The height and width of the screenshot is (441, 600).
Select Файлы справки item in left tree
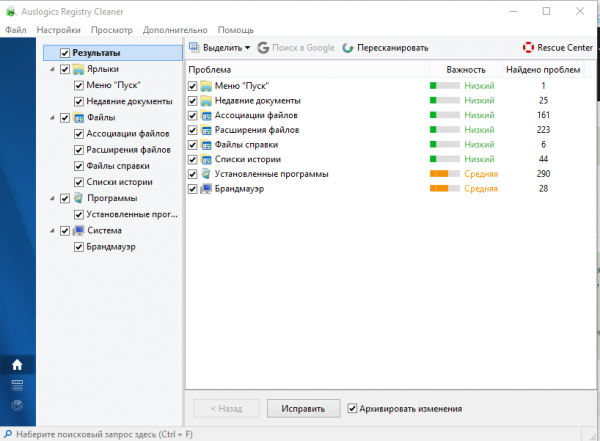click(118, 166)
